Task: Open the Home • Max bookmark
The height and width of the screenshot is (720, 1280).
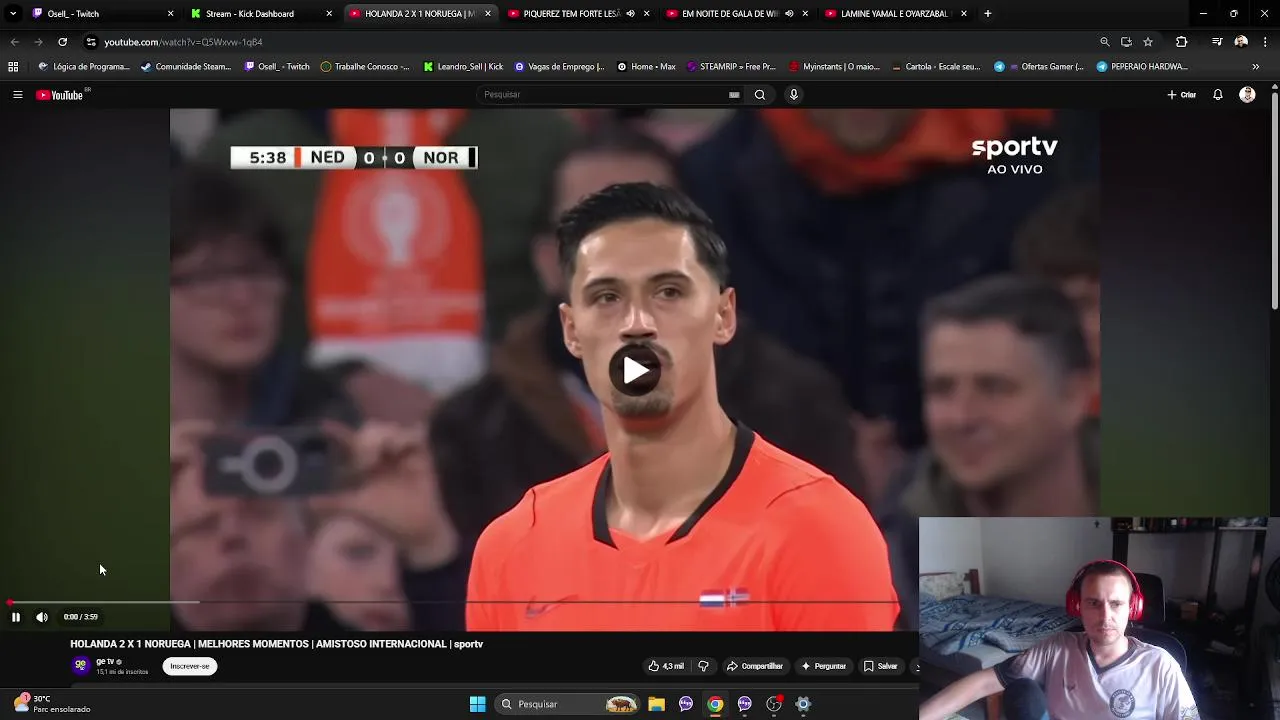Action: [x=647, y=67]
